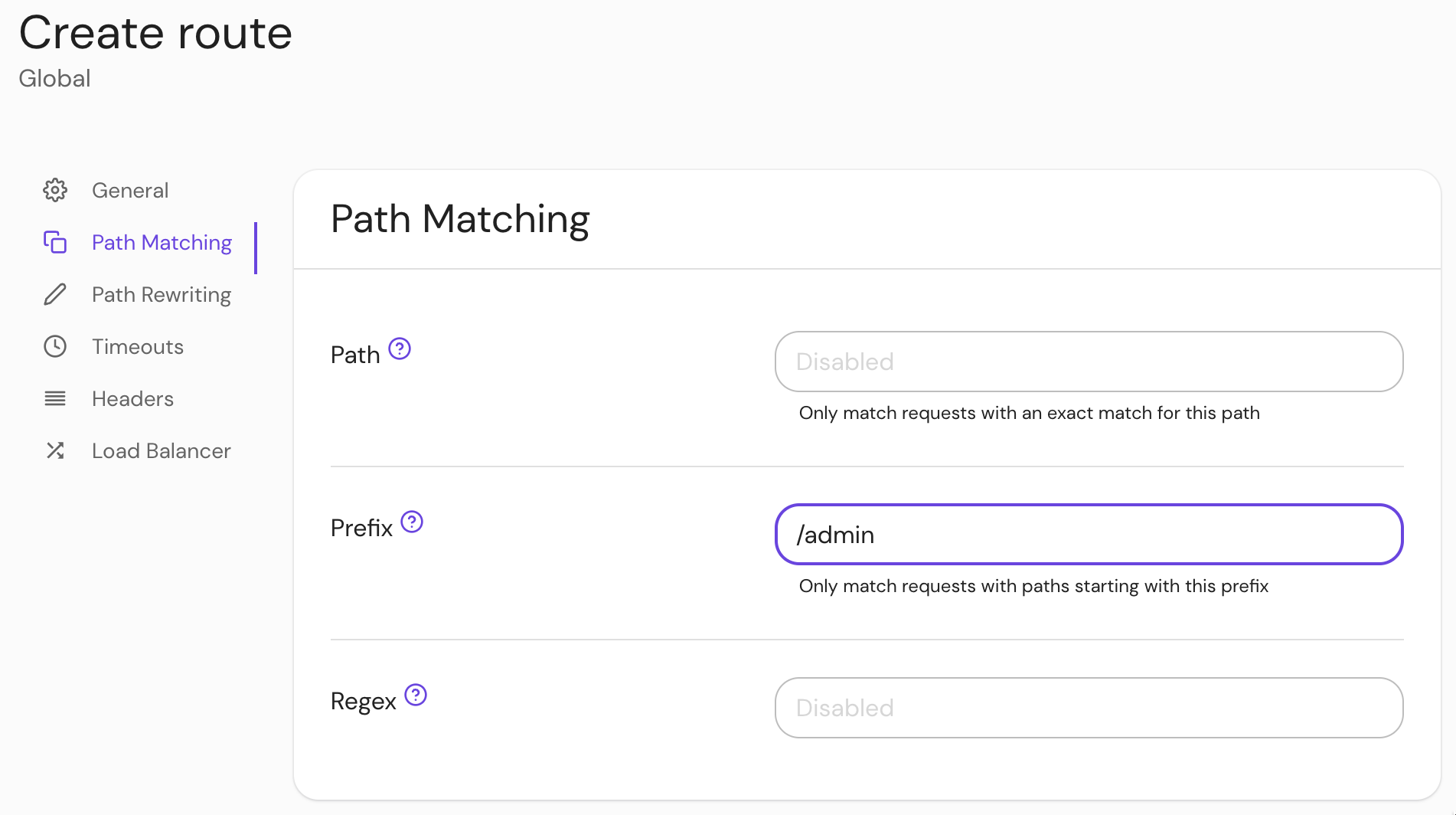Image resolution: width=1456 pixels, height=815 pixels.
Task: Click the shuffle icon next to Load Balancer
Action: (54, 450)
